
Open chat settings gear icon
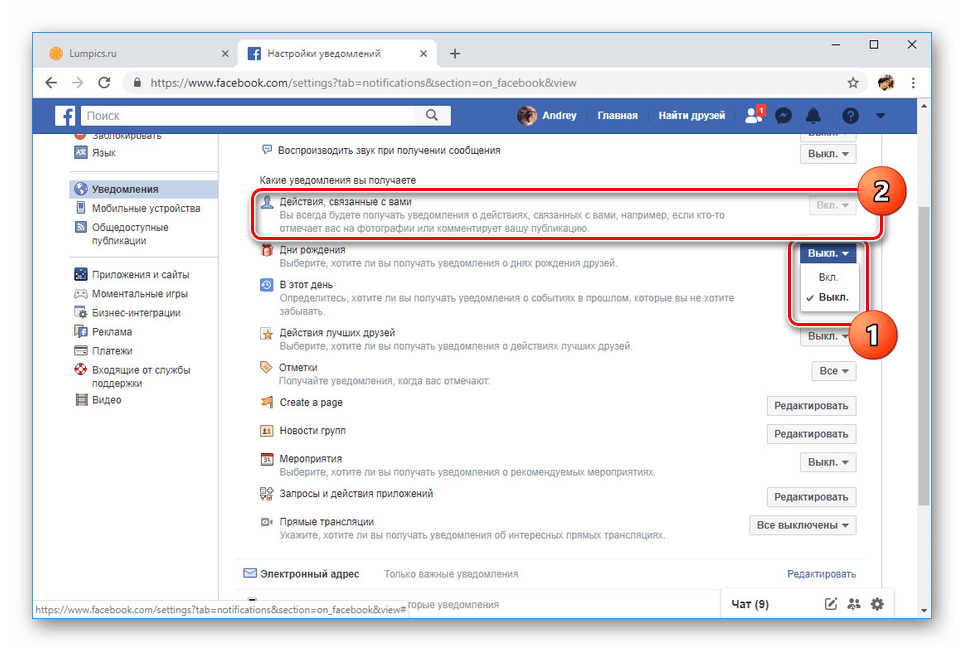tap(877, 604)
